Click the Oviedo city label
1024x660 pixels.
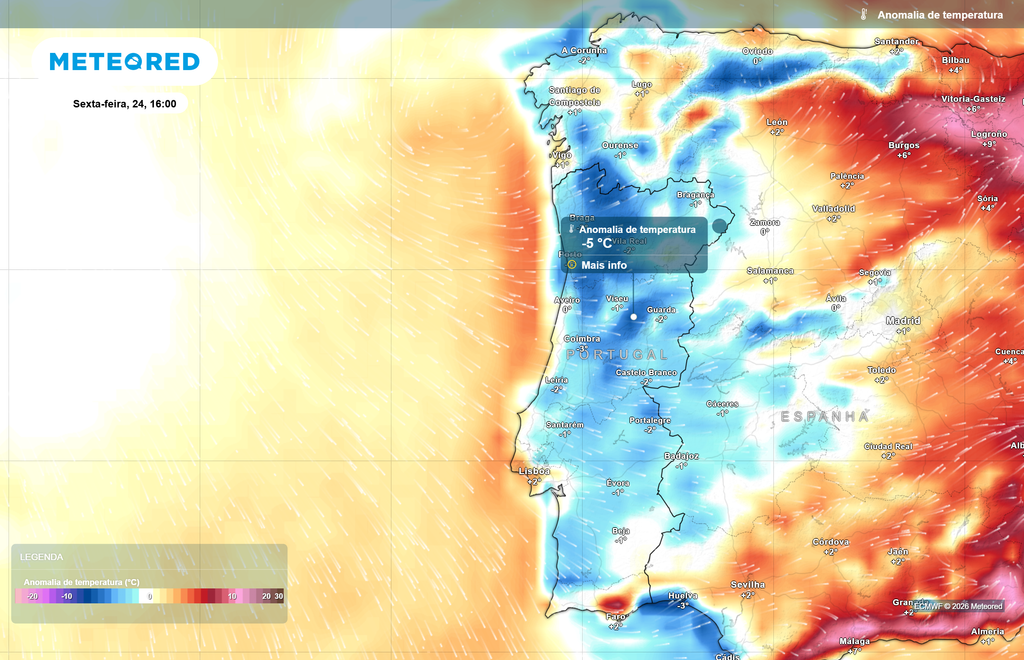pyautogui.click(x=758, y=51)
